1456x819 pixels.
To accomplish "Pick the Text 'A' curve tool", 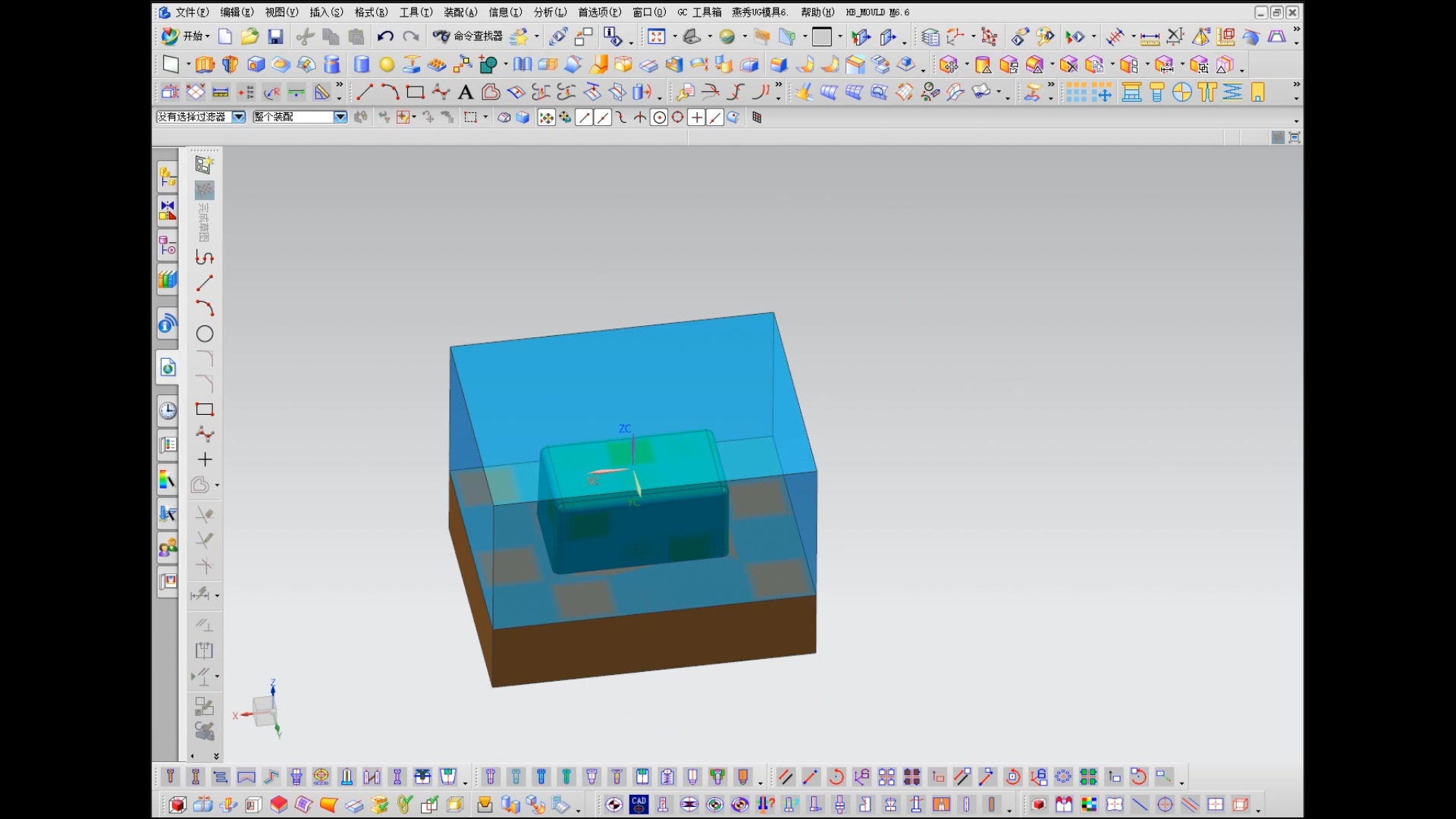I will point(466,93).
